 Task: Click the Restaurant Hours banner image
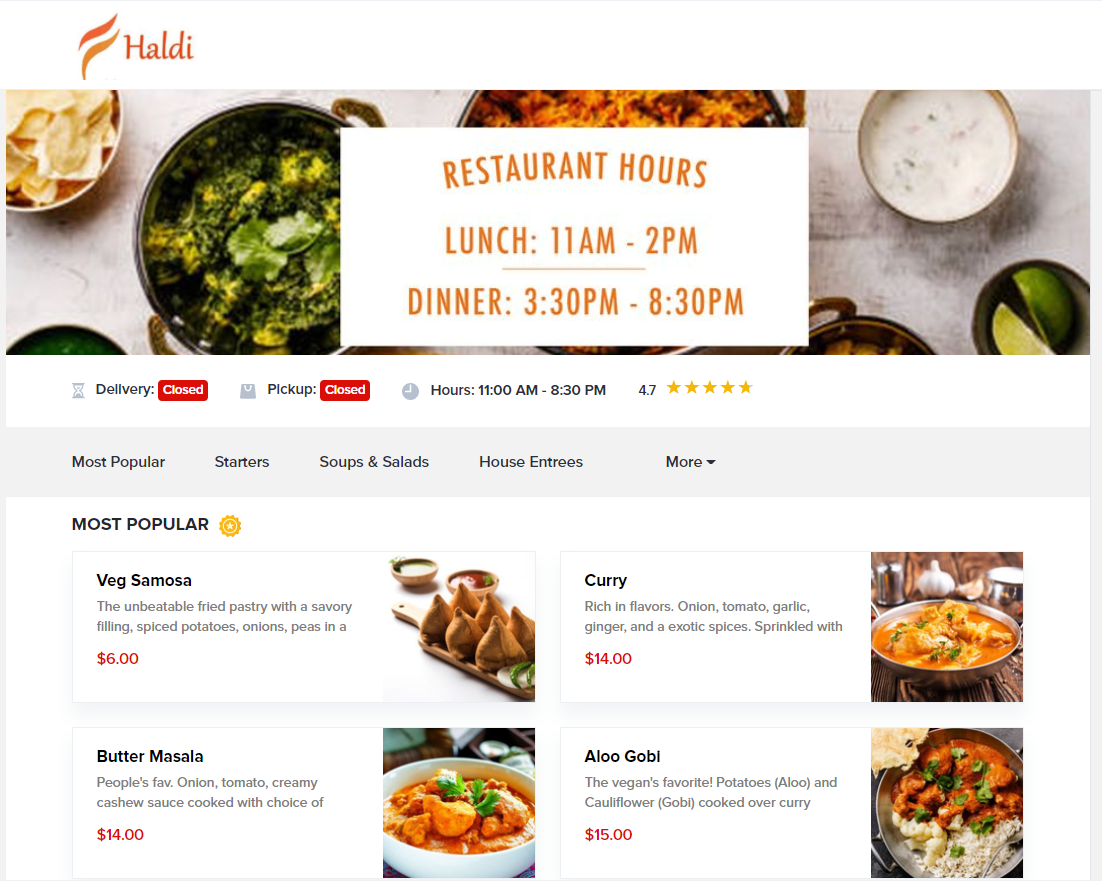(548, 222)
